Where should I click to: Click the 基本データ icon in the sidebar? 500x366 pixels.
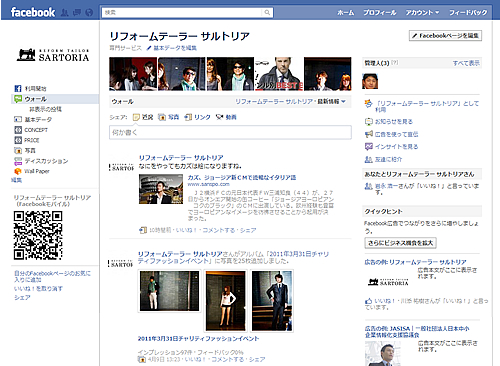click(x=18, y=119)
